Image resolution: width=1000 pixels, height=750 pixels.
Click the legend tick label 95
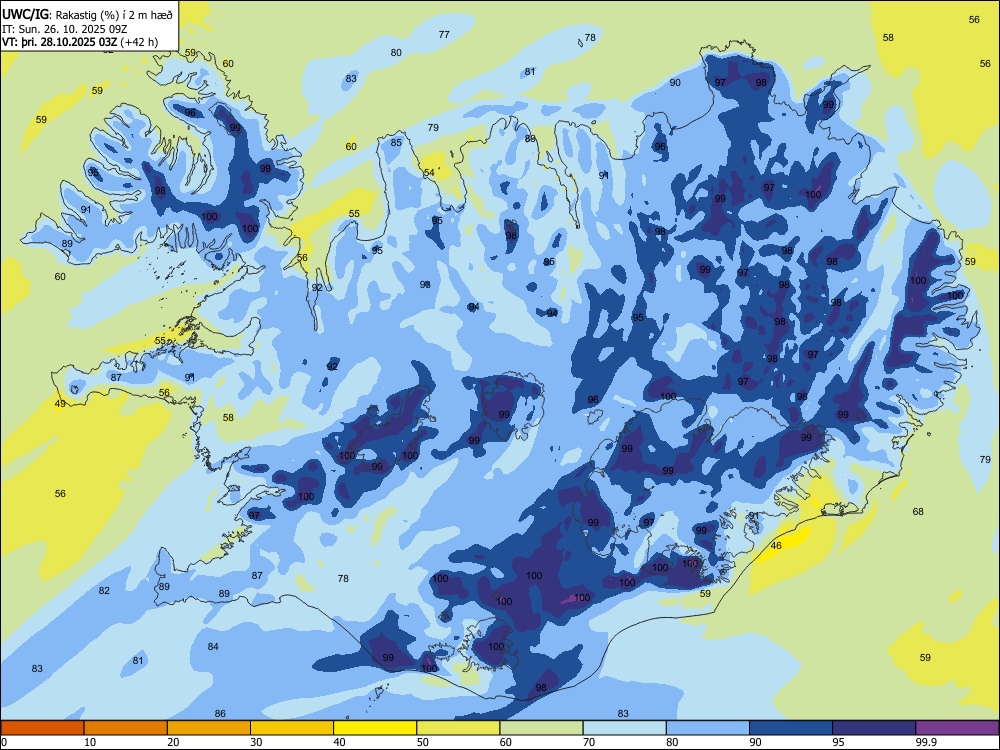tap(838, 742)
